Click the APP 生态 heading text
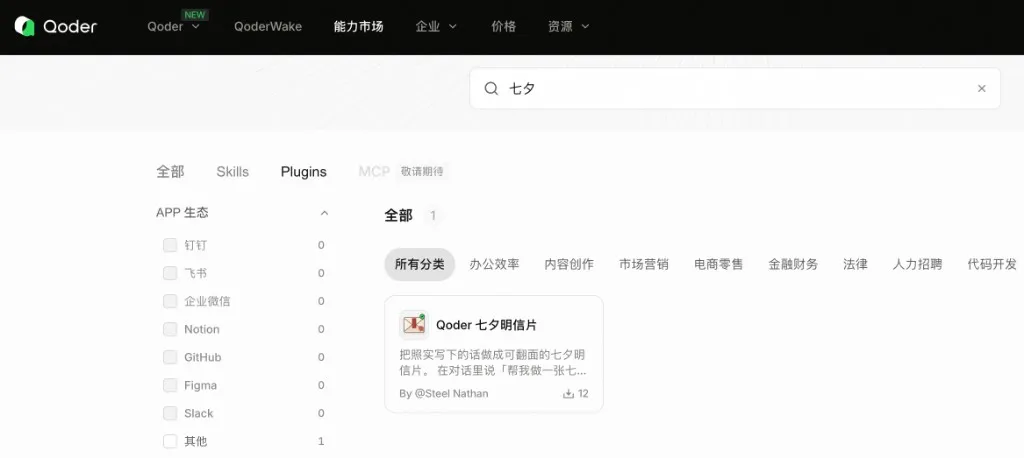 pos(182,213)
